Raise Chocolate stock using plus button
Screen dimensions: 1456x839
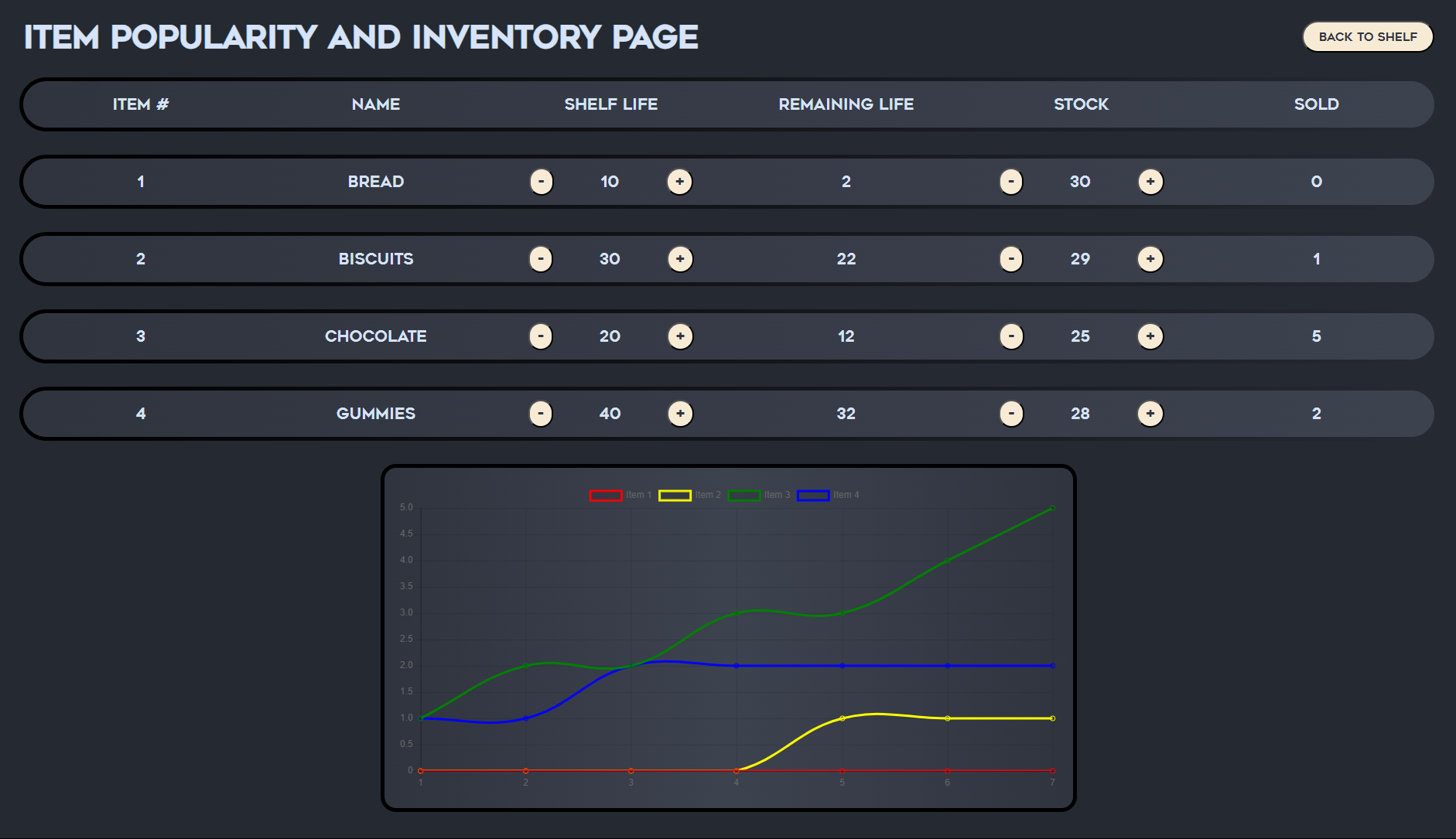pyautogui.click(x=1150, y=336)
